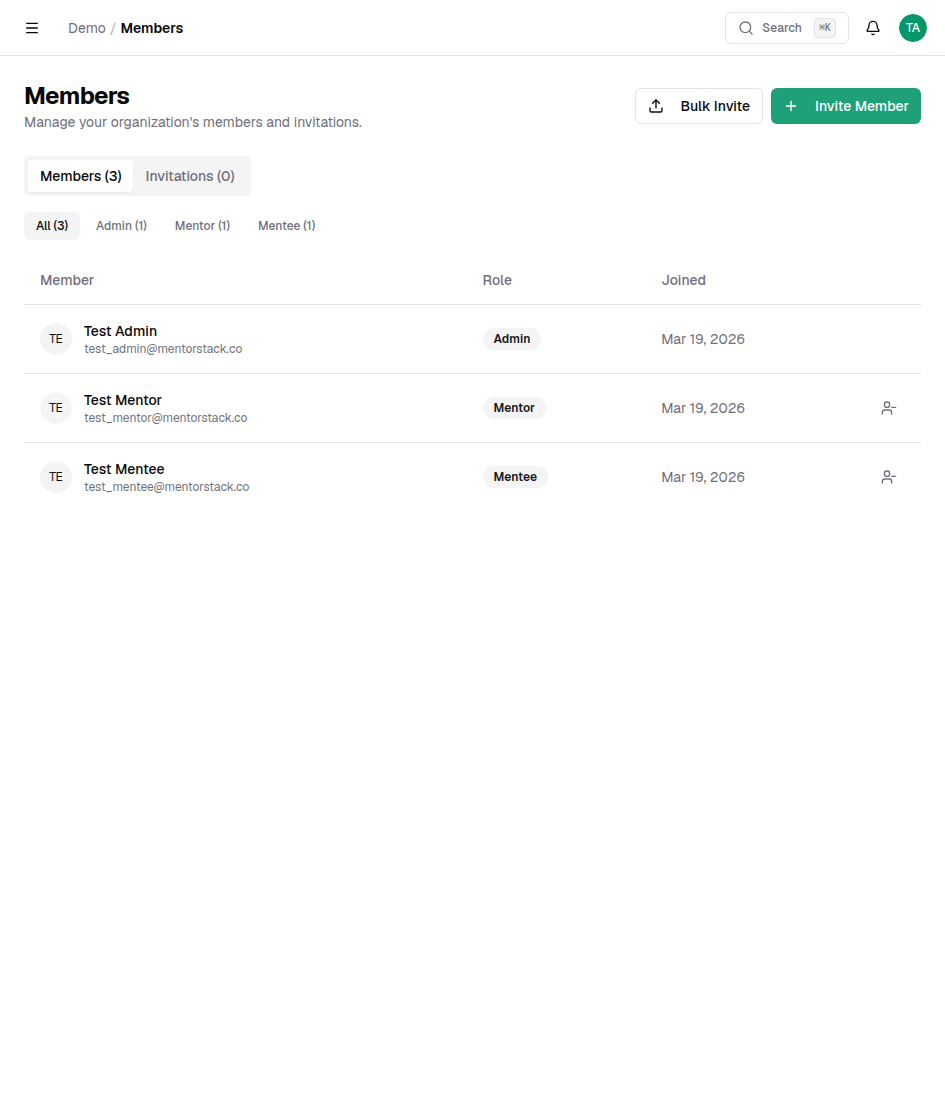This screenshot has width=945, height=1093.
Task: Filter members by Mentor (1)
Action: [202, 225]
